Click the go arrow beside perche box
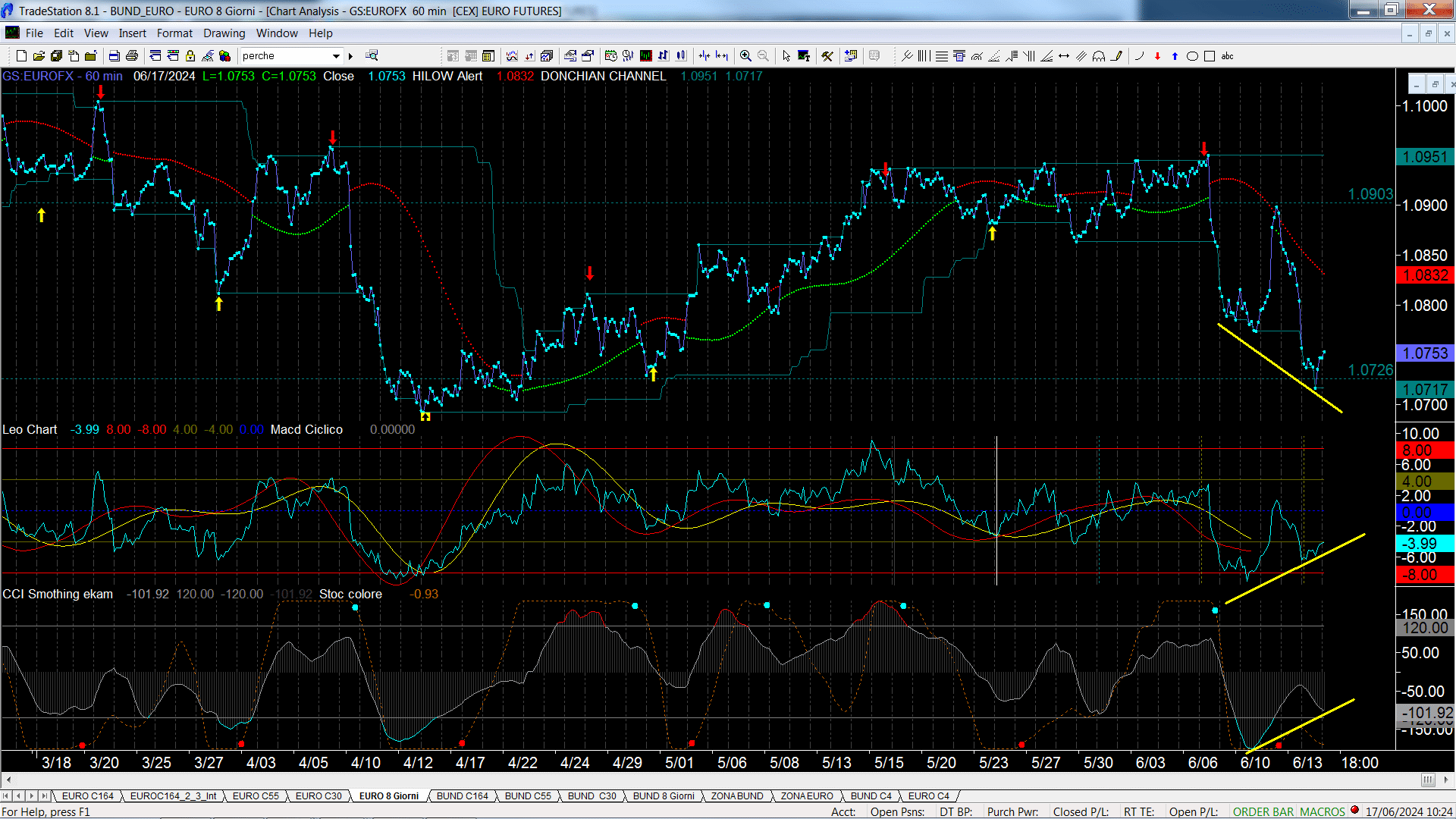 [350, 56]
